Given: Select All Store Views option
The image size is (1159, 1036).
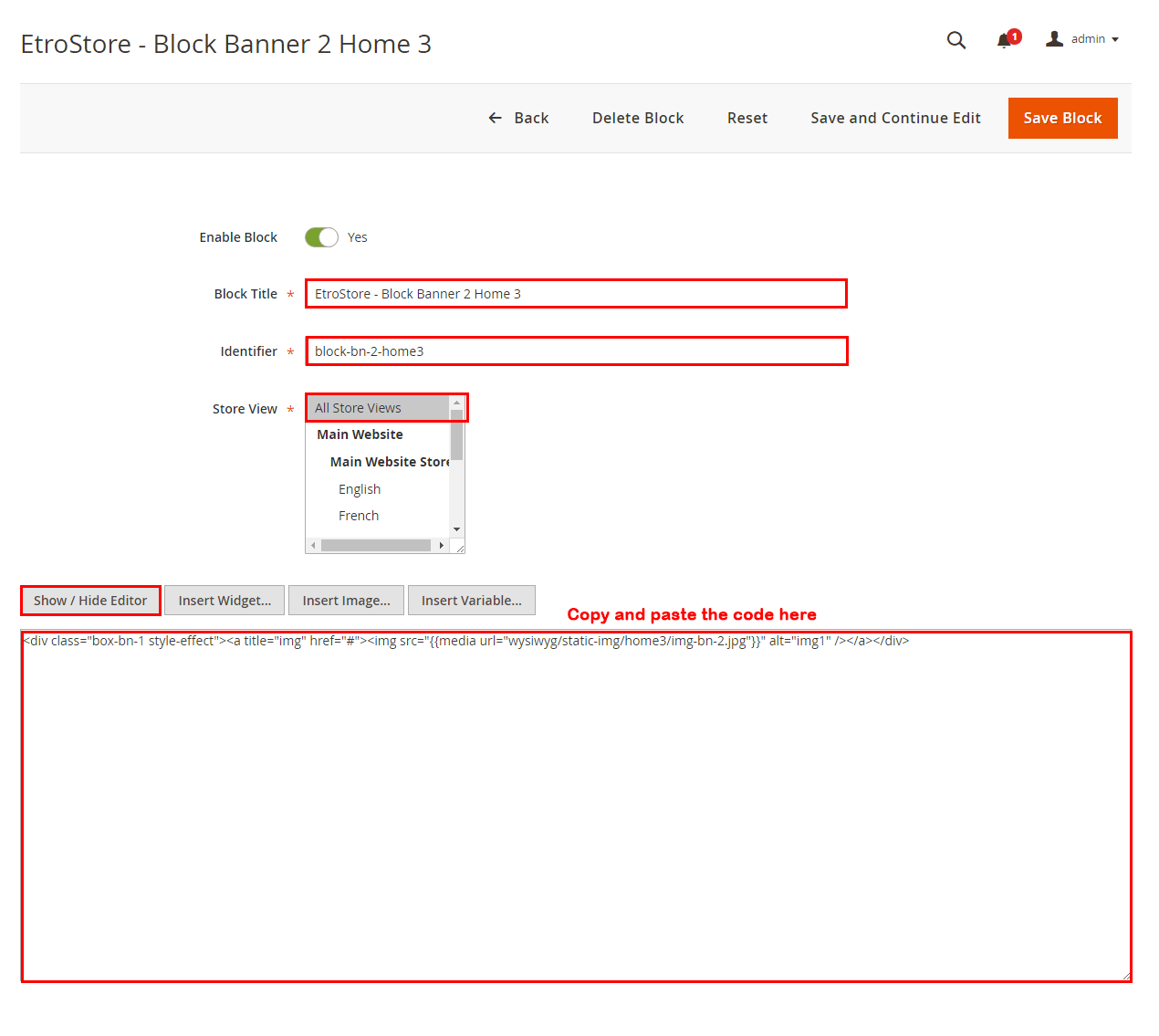Looking at the screenshot, I should coord(378,408).
